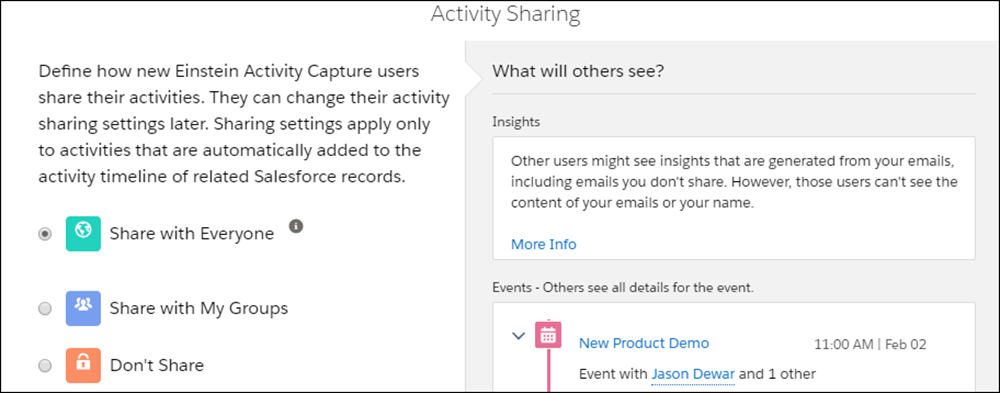This screenshot has height=393, width=1000.
Task: Open the New Product Demo event link
Action: point(643,343)
